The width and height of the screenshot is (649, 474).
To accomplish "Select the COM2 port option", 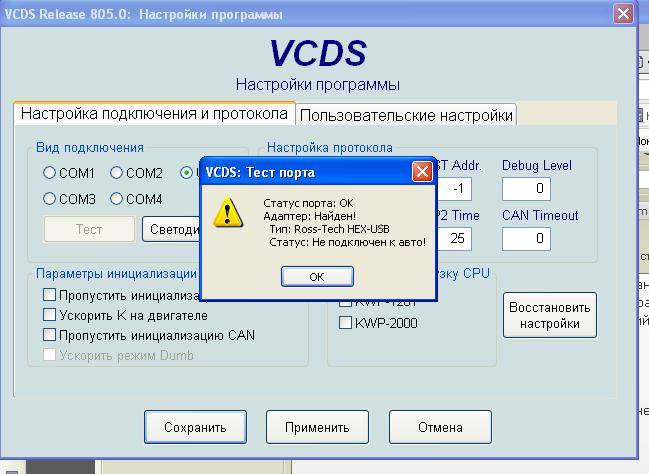I will (x=117, y=173).
